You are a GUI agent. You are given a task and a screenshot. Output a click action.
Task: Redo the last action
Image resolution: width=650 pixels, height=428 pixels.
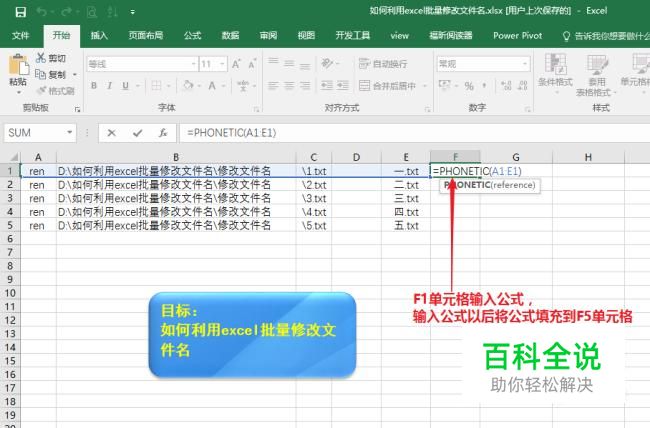66,12
